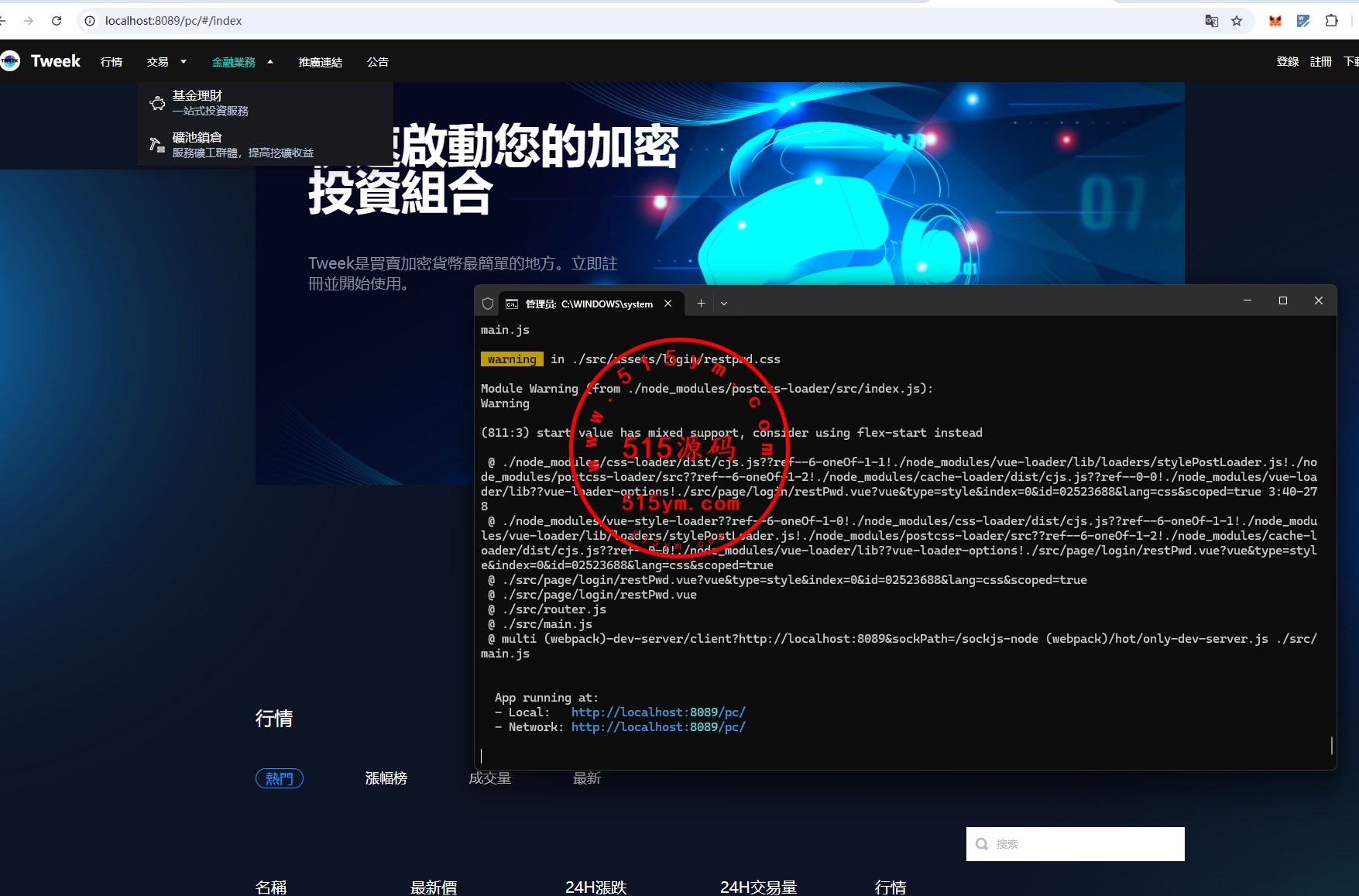Screen dimensions: 1359x896
Task: Open the blue Word document extension icon
Action: click(x=1303, y=21)
